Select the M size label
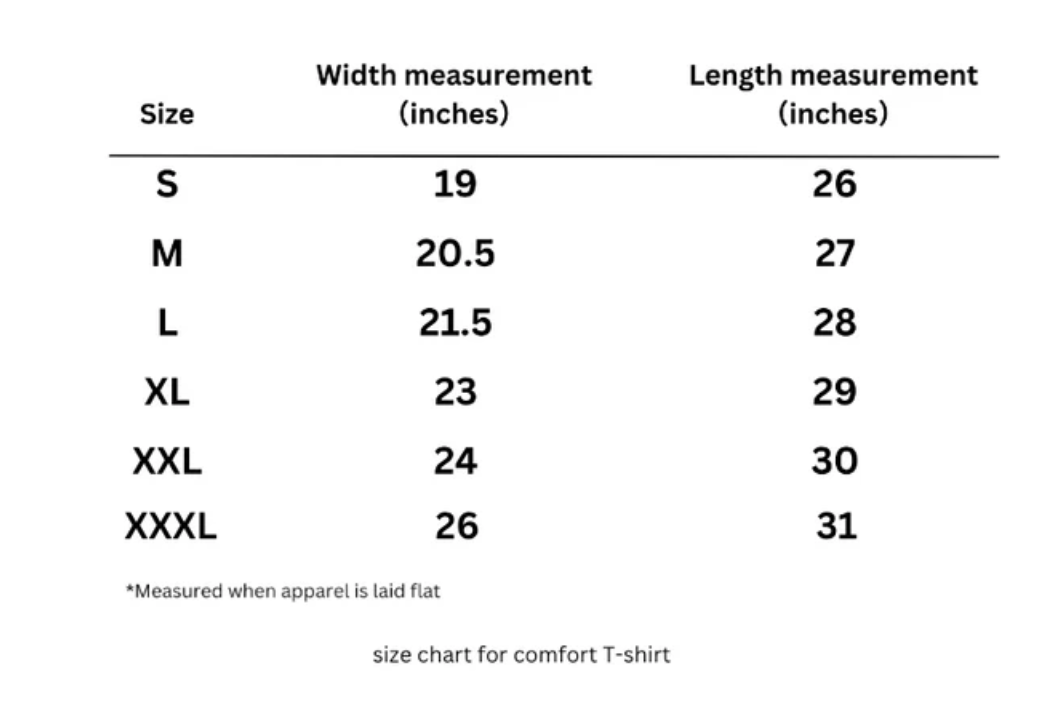 pyautogui.click(x=167, y=254)
